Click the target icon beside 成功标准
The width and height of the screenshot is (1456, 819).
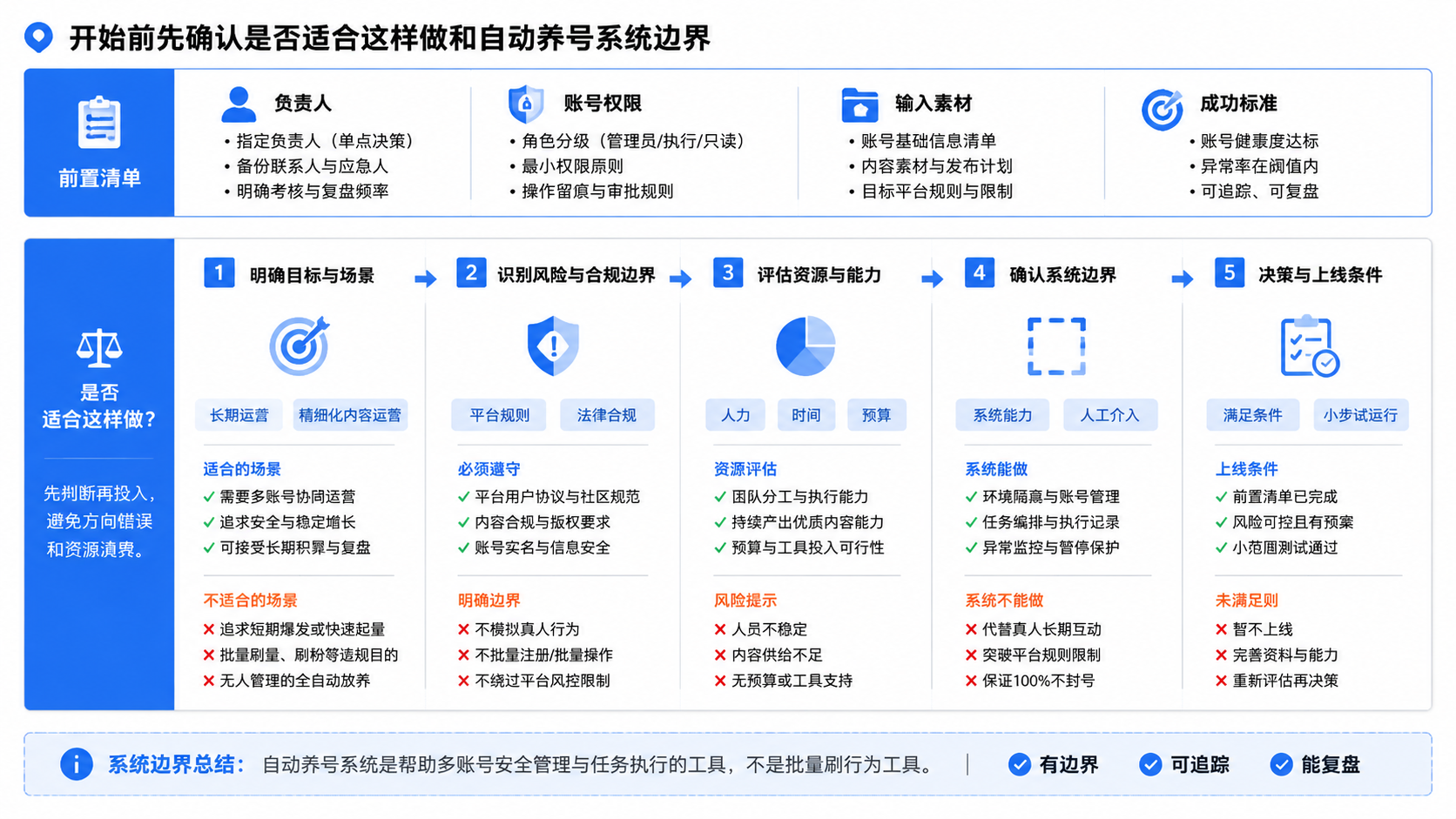tap(1163, 109)
